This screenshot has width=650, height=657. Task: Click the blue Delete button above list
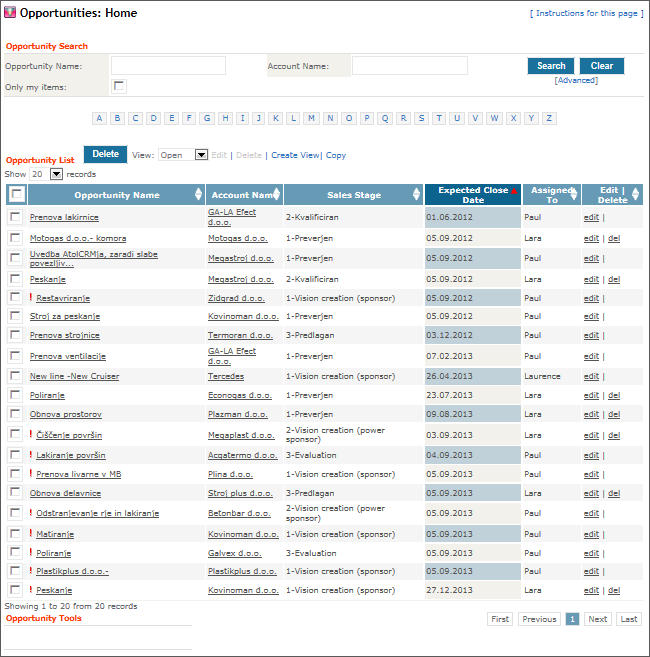tap(105, 154)
